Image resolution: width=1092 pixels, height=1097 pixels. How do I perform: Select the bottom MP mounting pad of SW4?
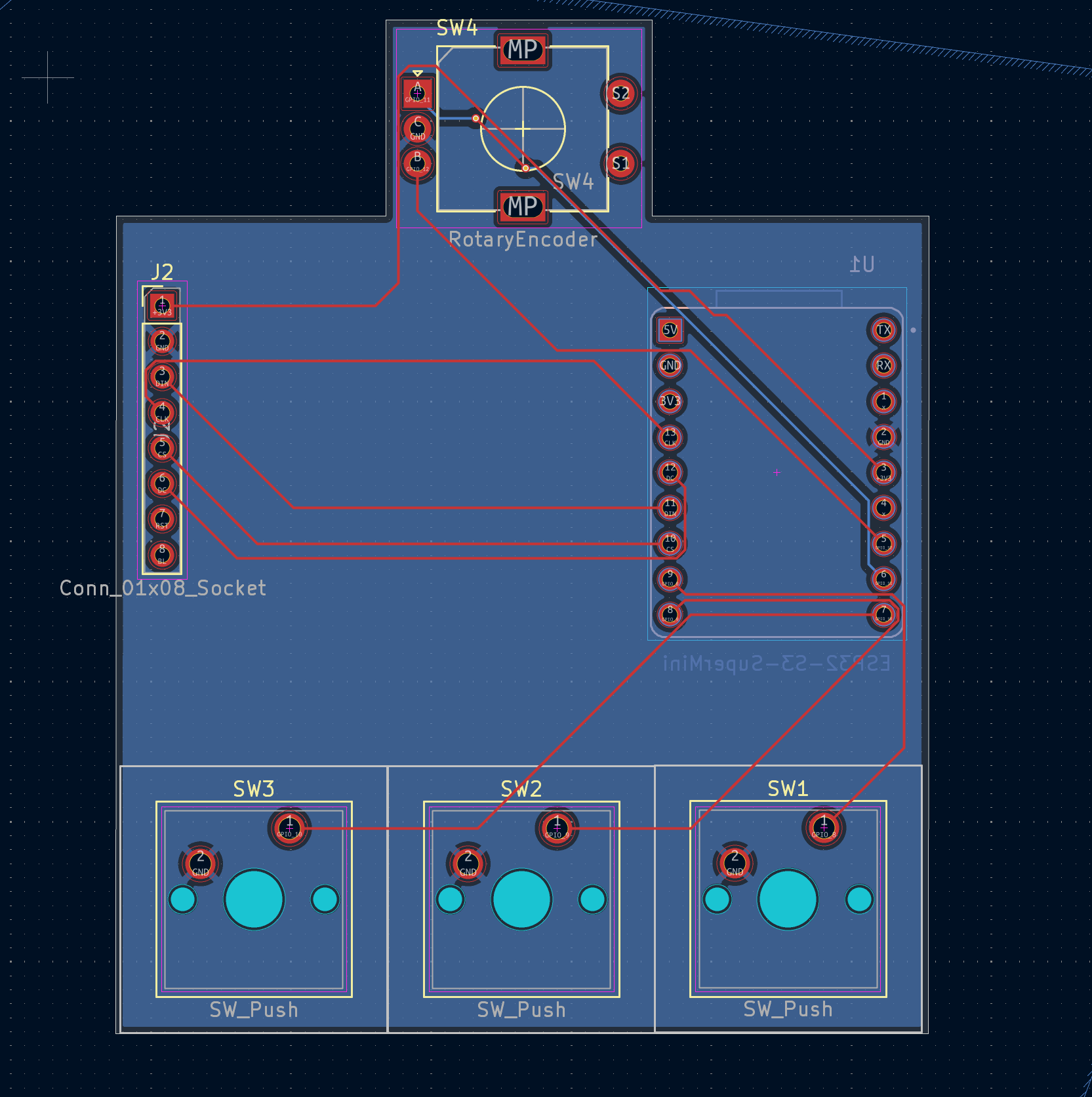click(x=523, y=207)
